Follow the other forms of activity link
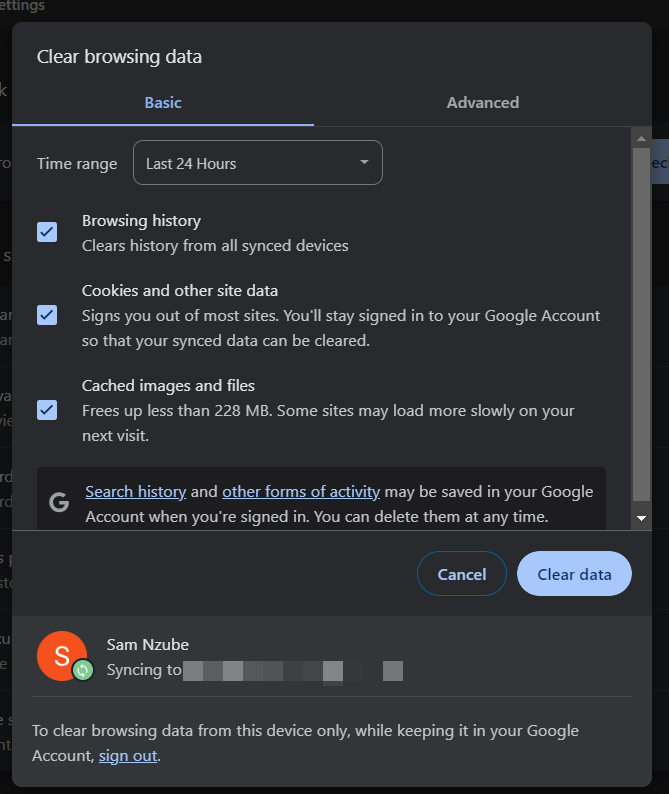Screen dimensions: 669x794 click(301, 491)
